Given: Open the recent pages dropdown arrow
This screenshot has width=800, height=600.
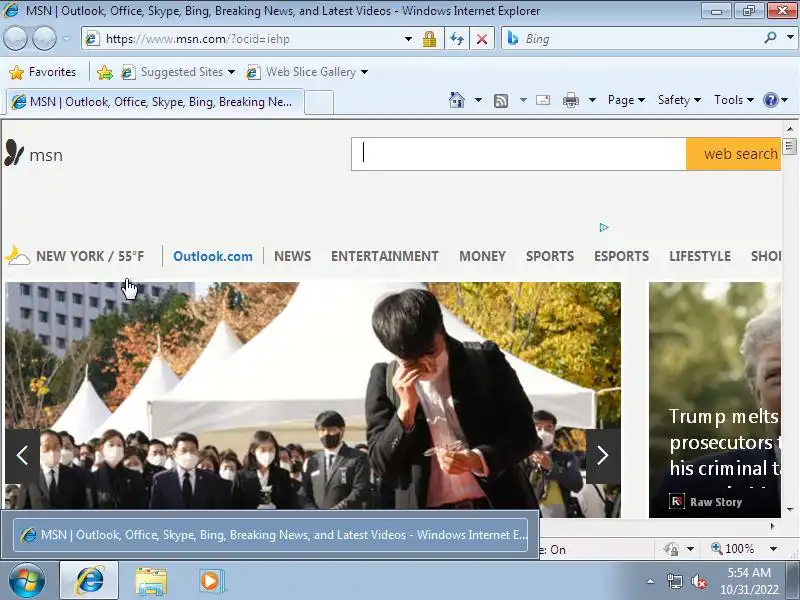Looking at the screenshot, I should (66, 38).
